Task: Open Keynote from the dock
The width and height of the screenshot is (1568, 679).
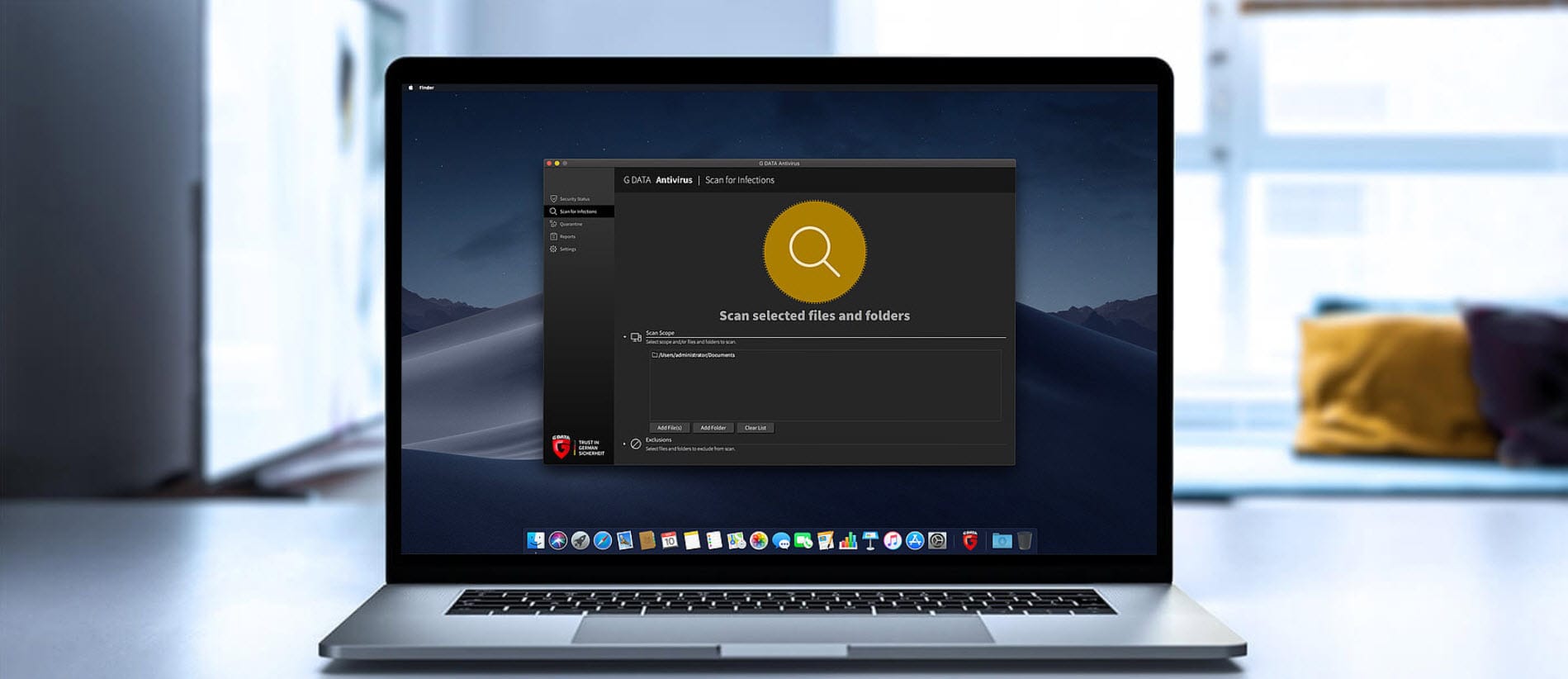Action: pos(870,540)
